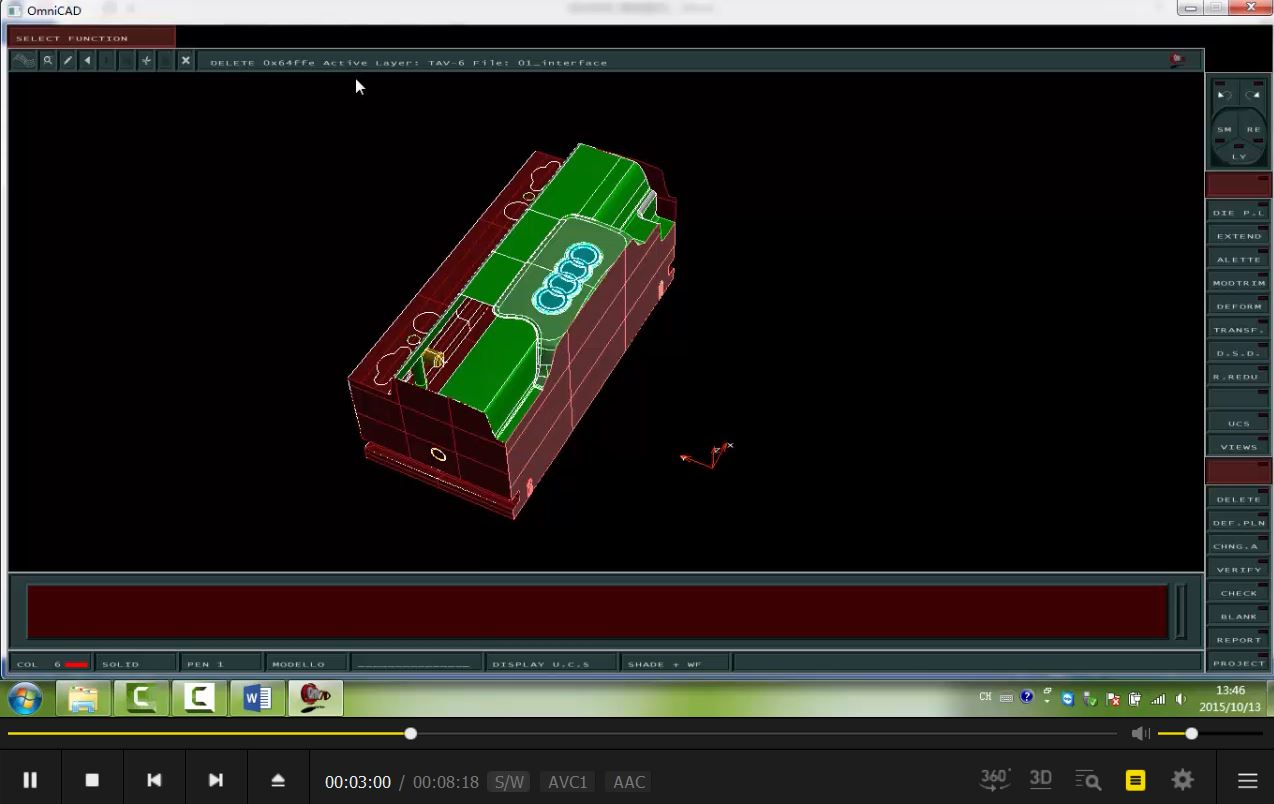The width and height of the screenshot is (1274, 804).
Task: Click the crosshair point toolbar icon
Action: click(x=146, y=61)
